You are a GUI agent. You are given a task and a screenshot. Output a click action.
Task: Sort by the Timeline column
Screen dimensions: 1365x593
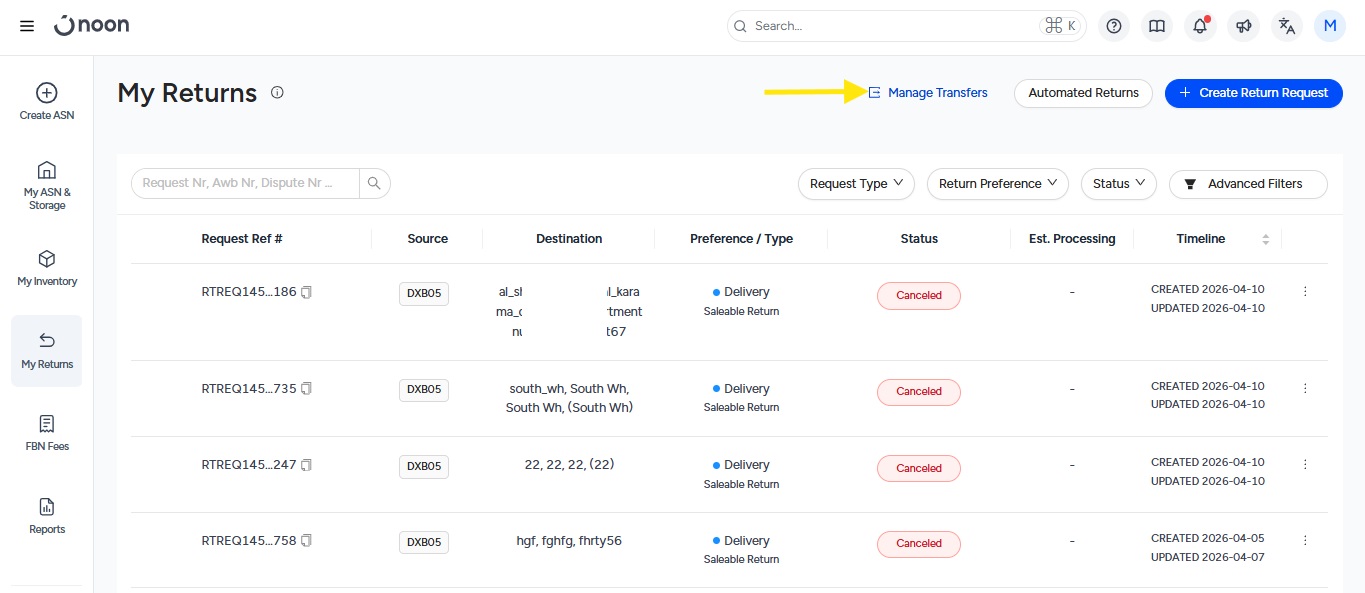[1265, 239]
